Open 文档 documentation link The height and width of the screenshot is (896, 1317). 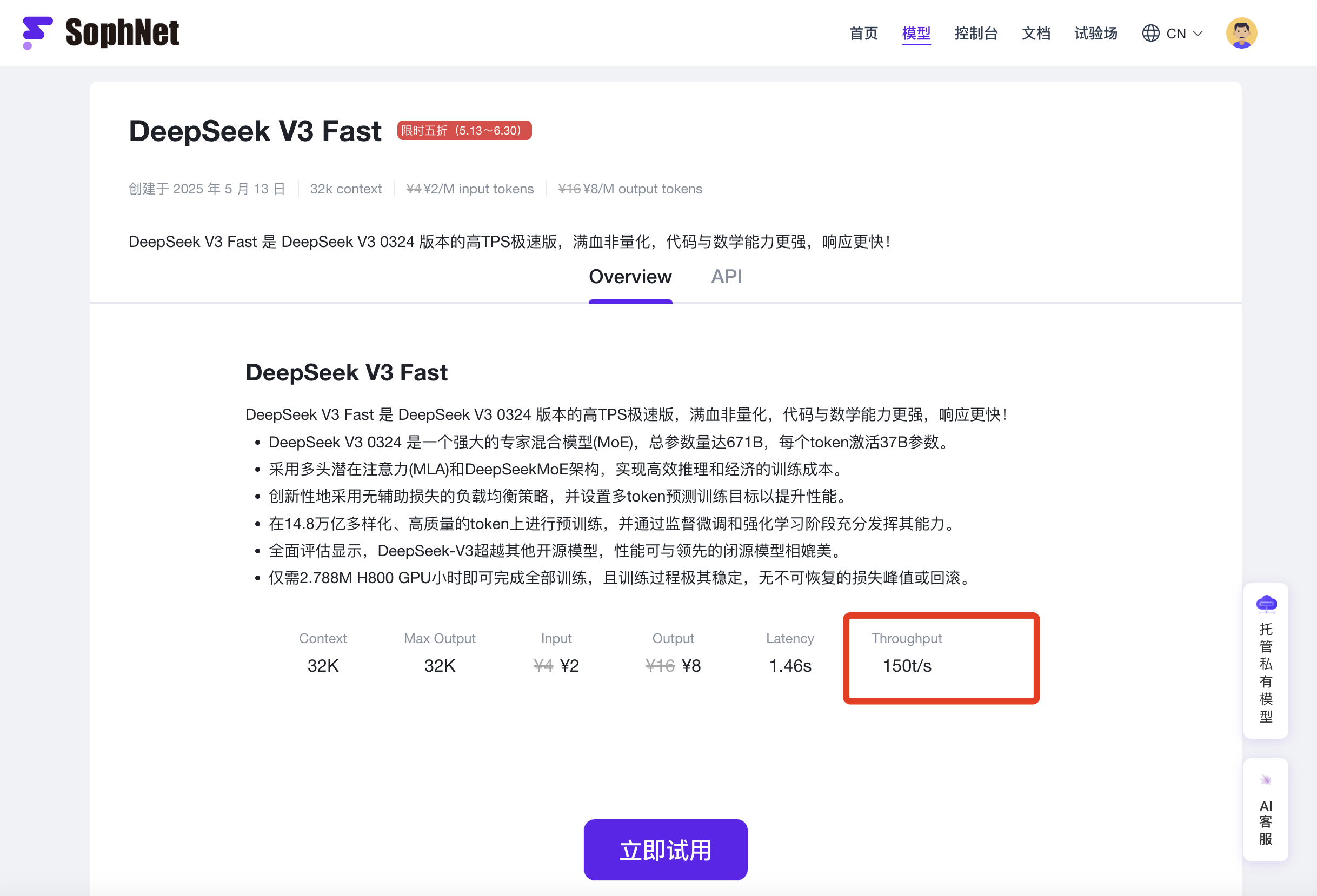coord(1036,34)
